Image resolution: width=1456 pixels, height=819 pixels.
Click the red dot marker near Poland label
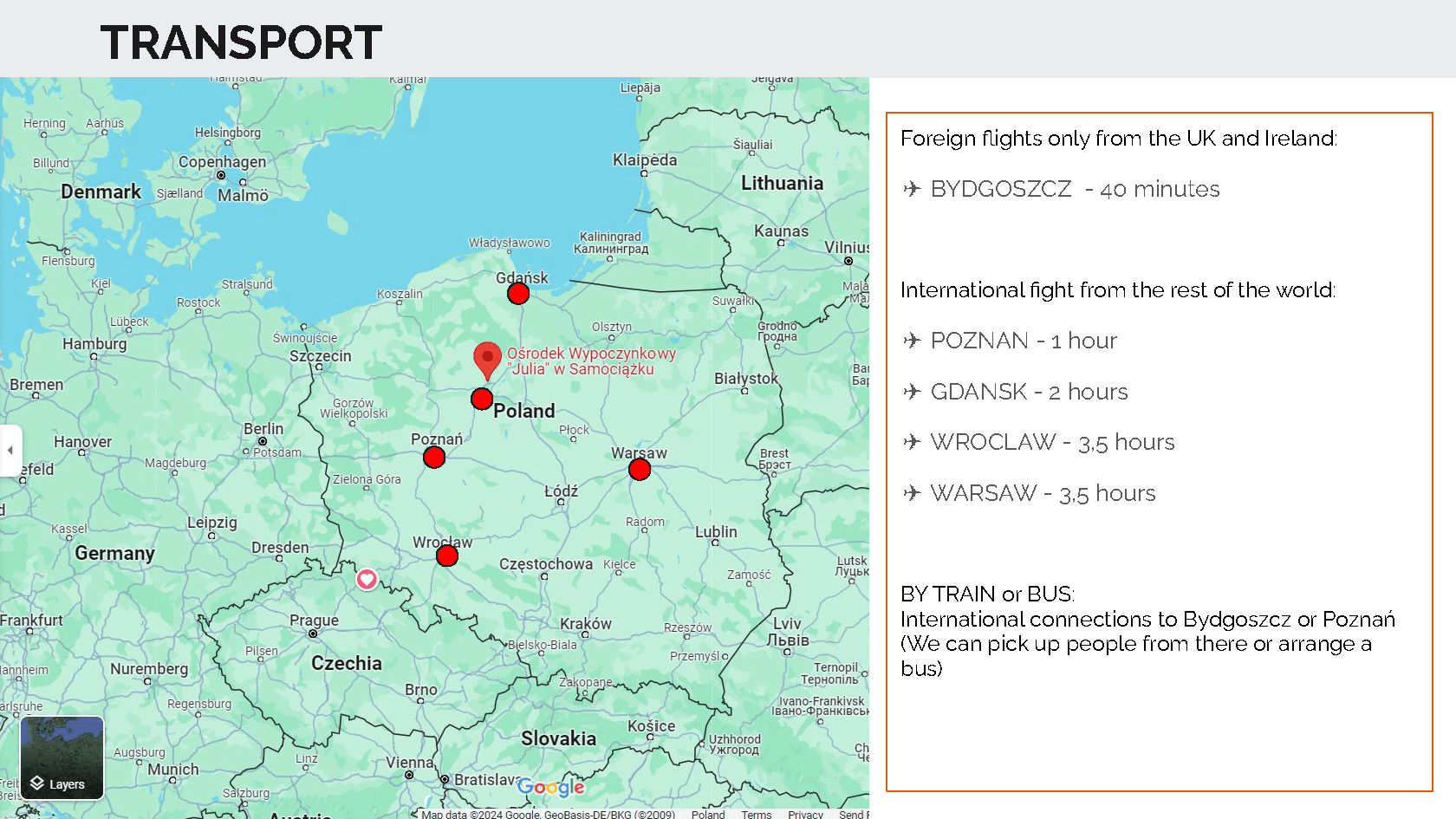pyautogui.click(x=482, y=399)
